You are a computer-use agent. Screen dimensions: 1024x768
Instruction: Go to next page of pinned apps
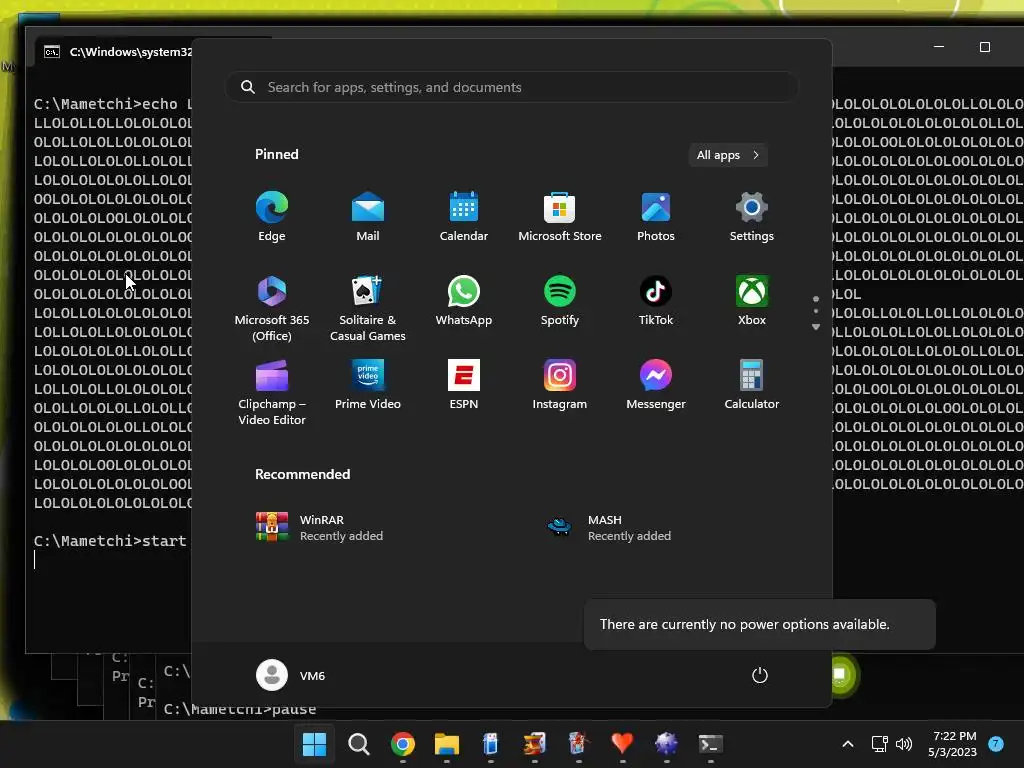tap(816, 327)
